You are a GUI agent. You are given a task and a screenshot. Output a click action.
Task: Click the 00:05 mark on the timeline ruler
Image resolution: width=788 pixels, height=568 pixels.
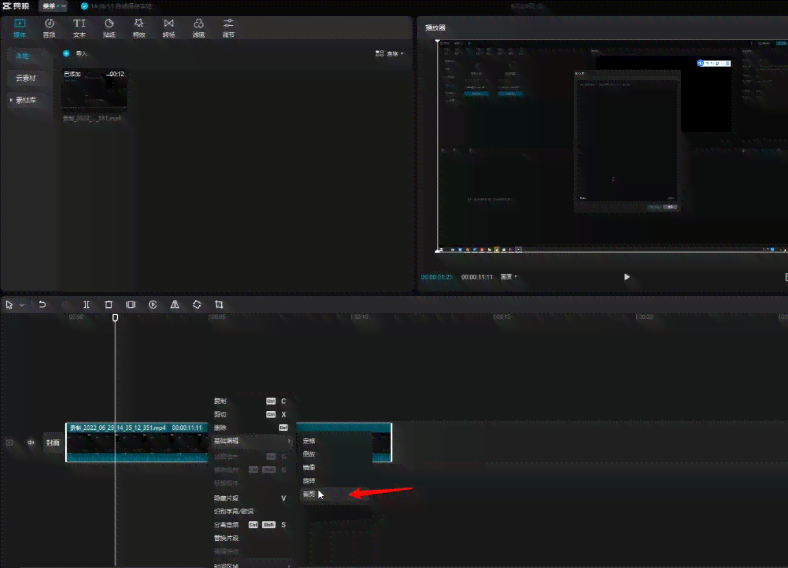coord(217,317)
